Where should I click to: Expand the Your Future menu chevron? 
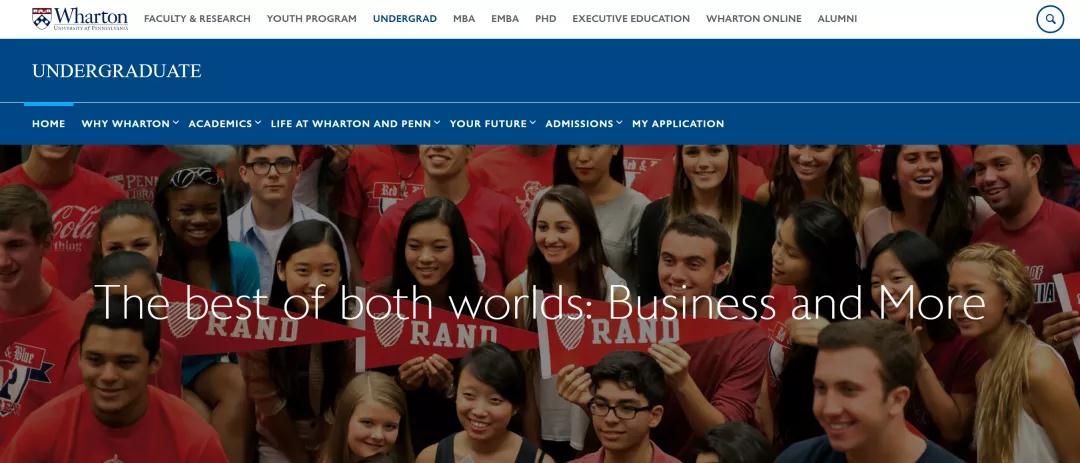point(532,123)
